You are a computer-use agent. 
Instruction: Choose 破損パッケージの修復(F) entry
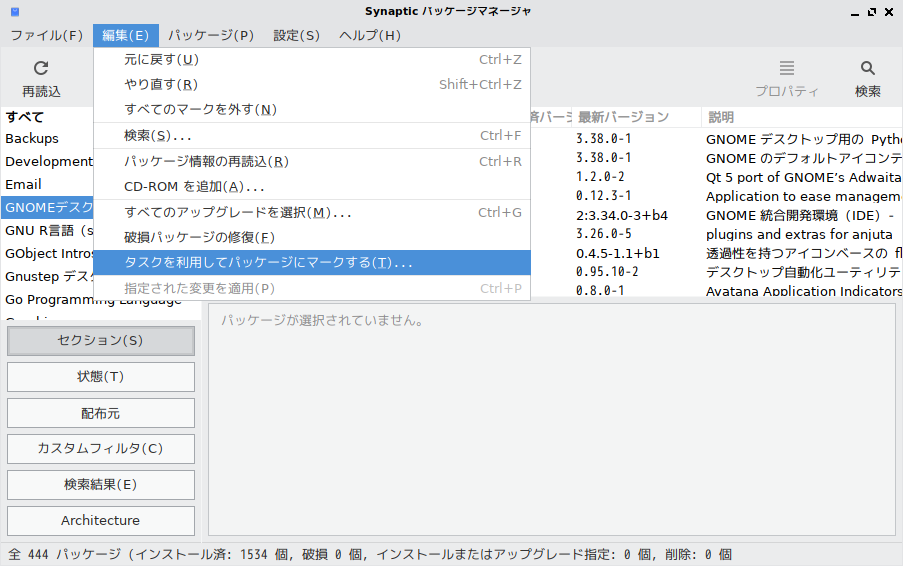click(x=312, y=237)
